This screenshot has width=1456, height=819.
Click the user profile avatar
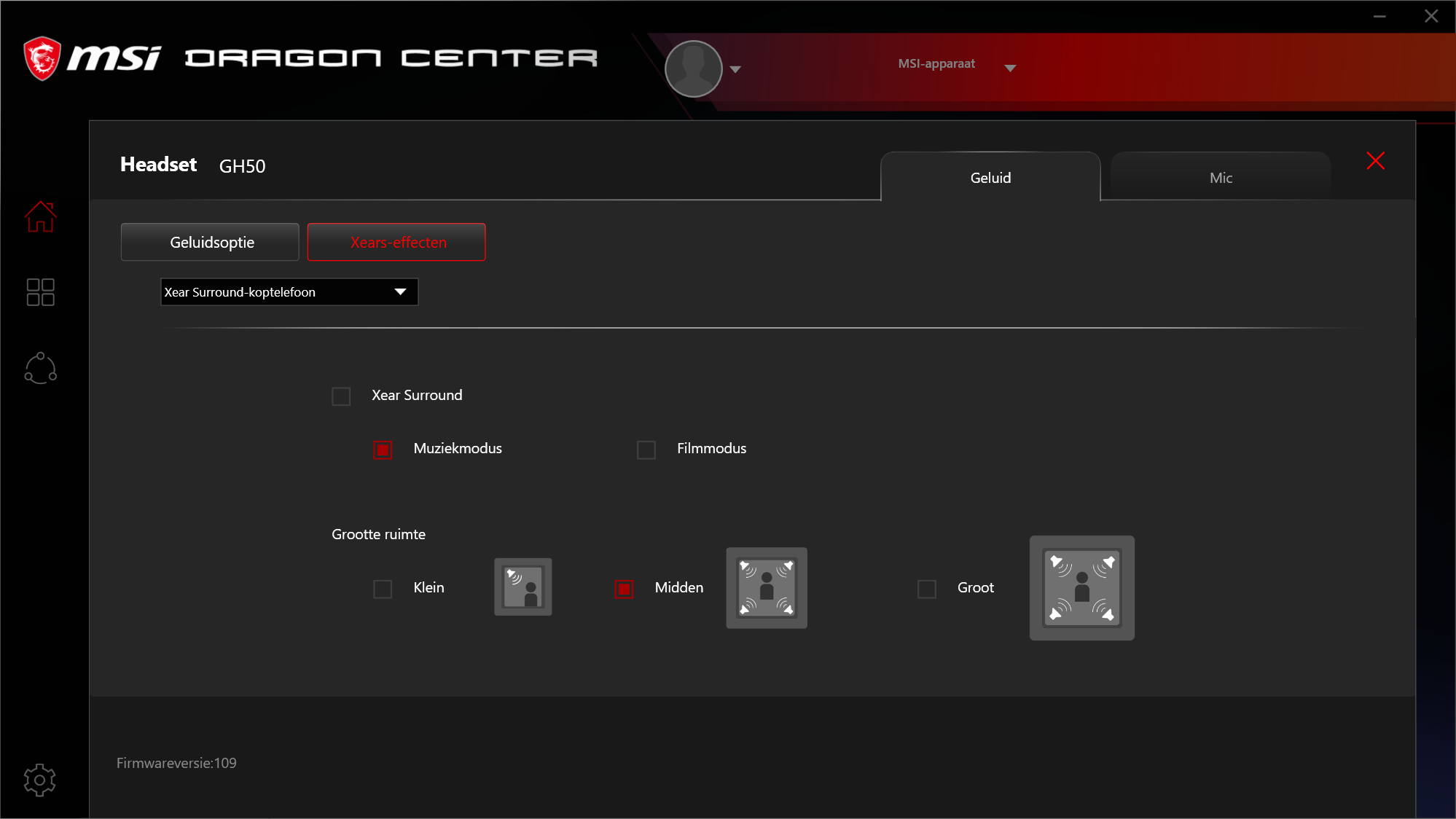coord(693,68)
